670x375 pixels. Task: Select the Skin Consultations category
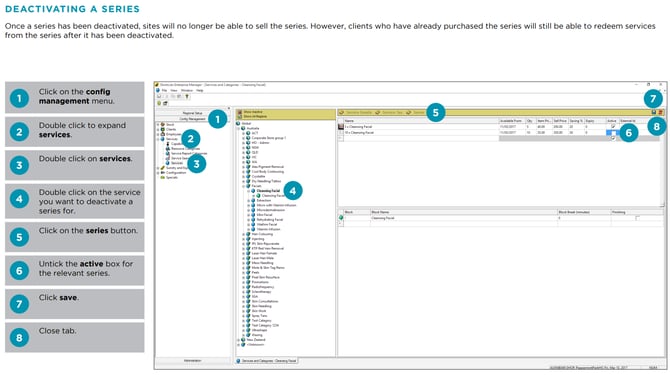265,301
